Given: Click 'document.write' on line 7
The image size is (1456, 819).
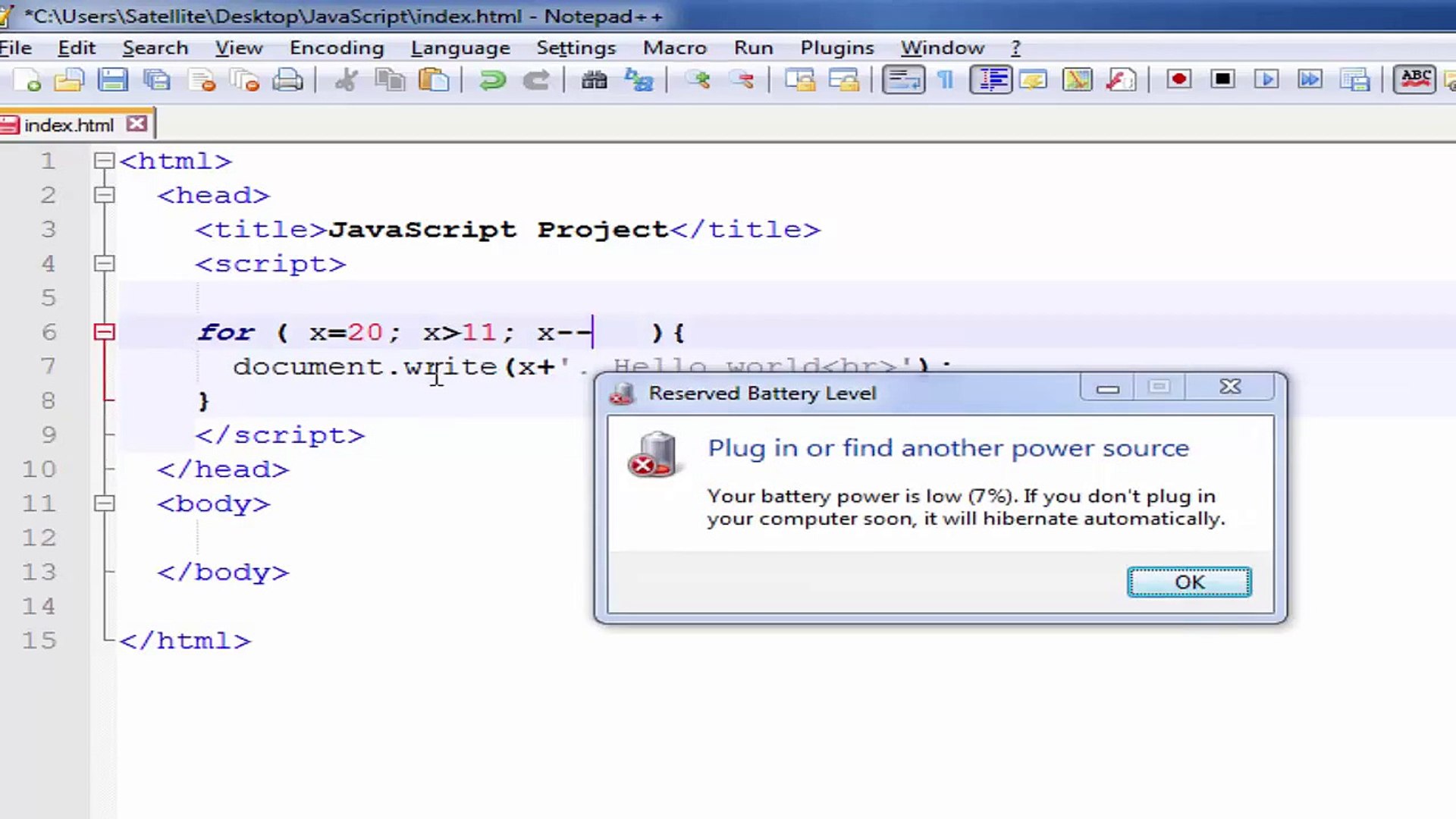Looking at the screenshot, I should pyautogui.click(x=365, y=367).
